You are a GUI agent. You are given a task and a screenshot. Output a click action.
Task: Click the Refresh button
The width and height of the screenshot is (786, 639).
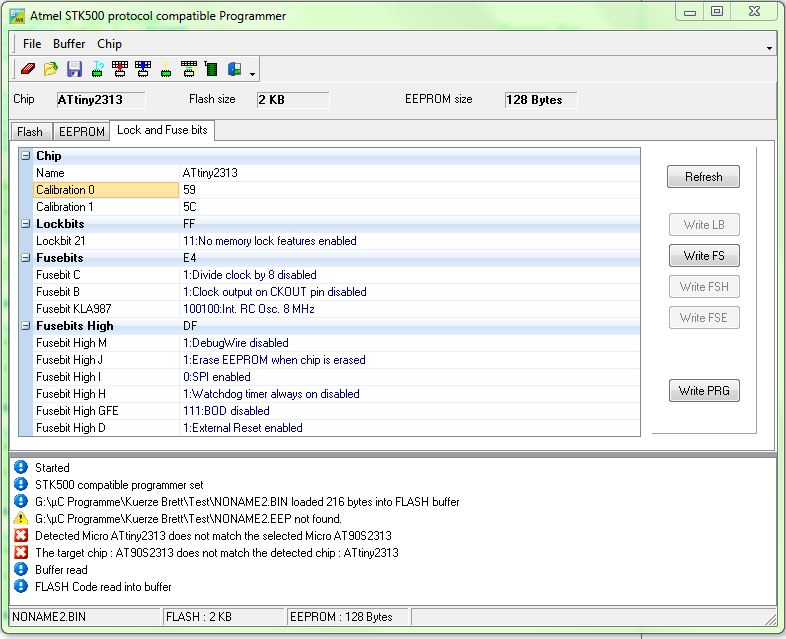pos(703,176)
